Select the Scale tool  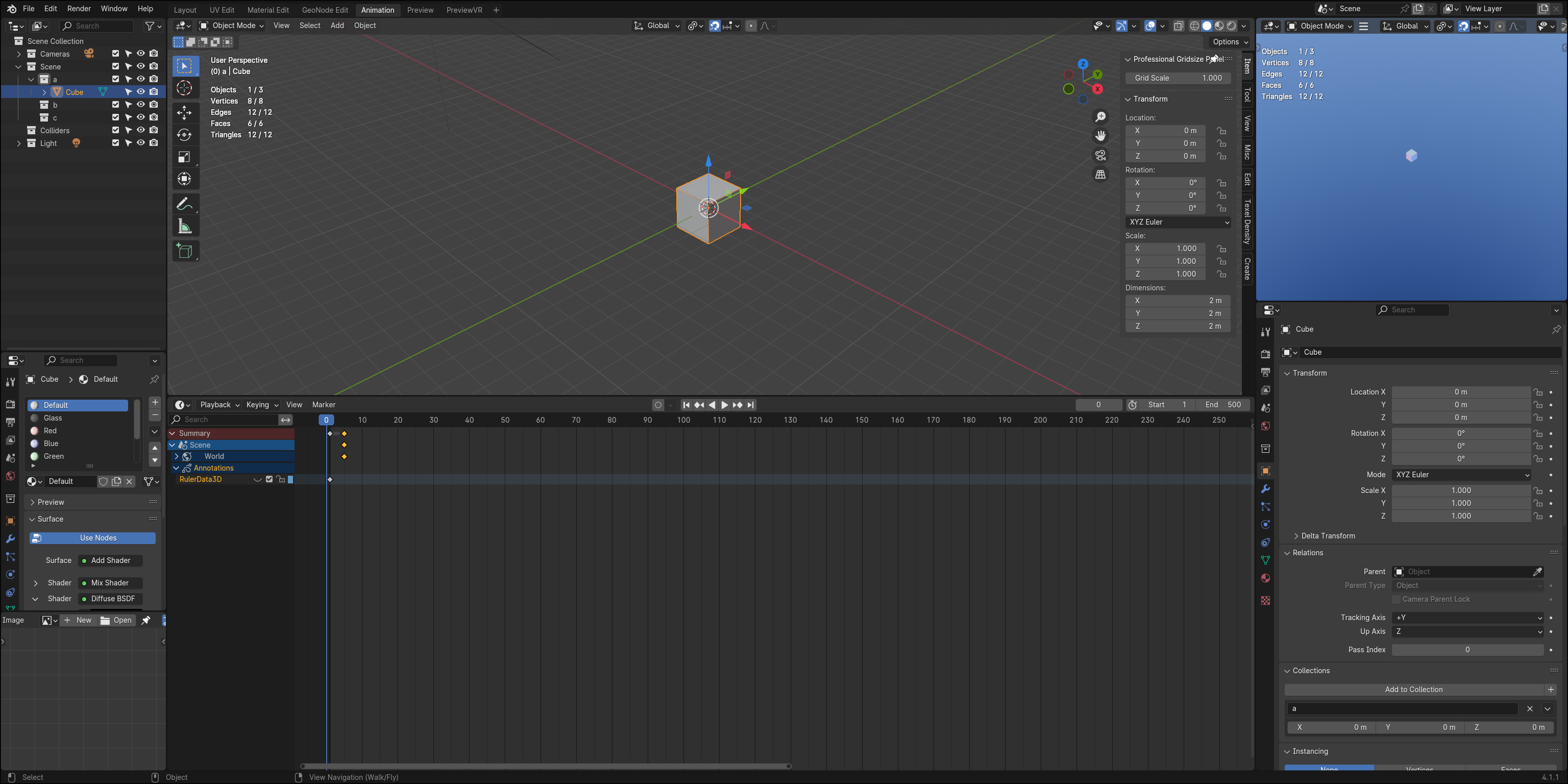(x=184, y=157)
